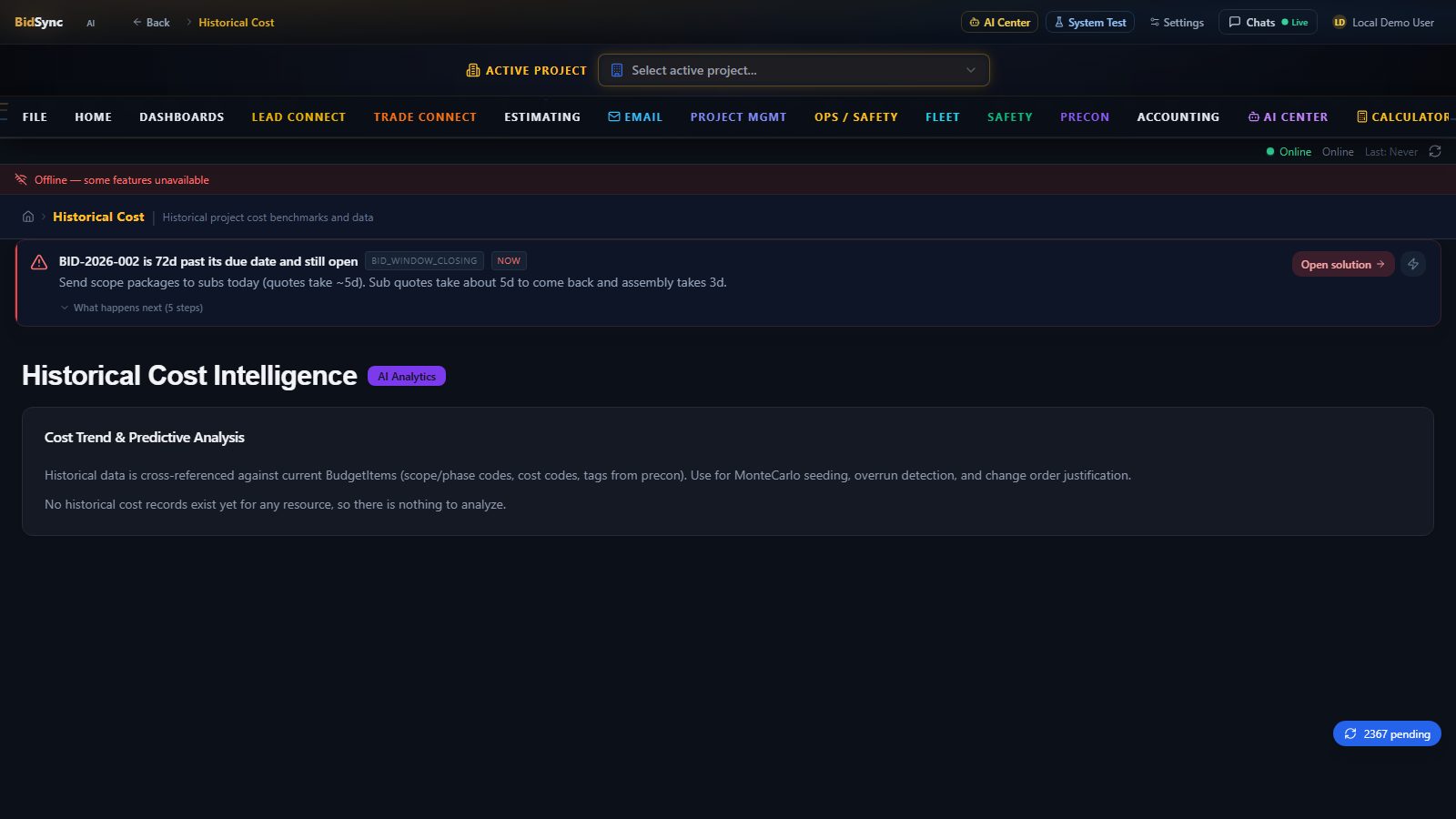
Task: Click the Historical Cost breadcrumb title
Action: 98,217
